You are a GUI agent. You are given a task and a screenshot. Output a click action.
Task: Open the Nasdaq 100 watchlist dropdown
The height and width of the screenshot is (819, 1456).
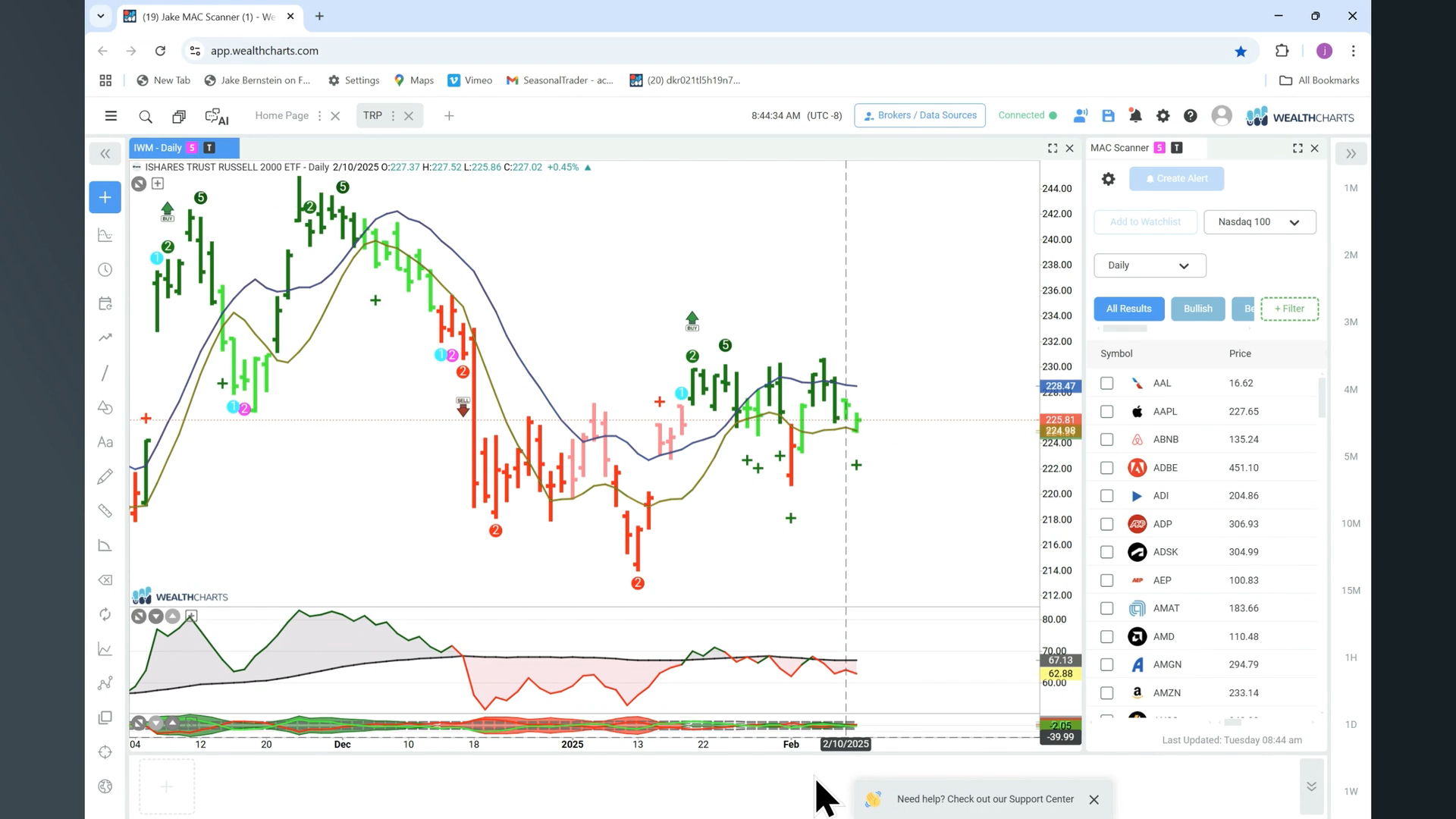tap(1260, 222)
